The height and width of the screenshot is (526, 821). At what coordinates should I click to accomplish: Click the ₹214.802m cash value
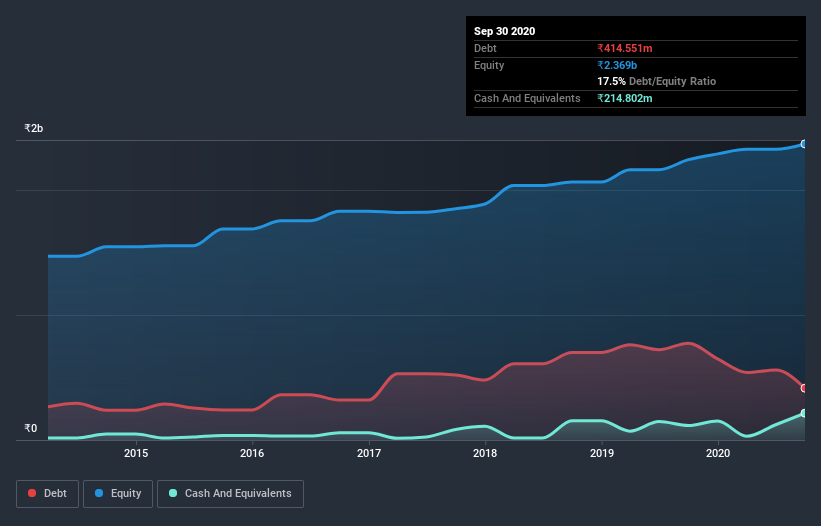[x=625, y=98]
